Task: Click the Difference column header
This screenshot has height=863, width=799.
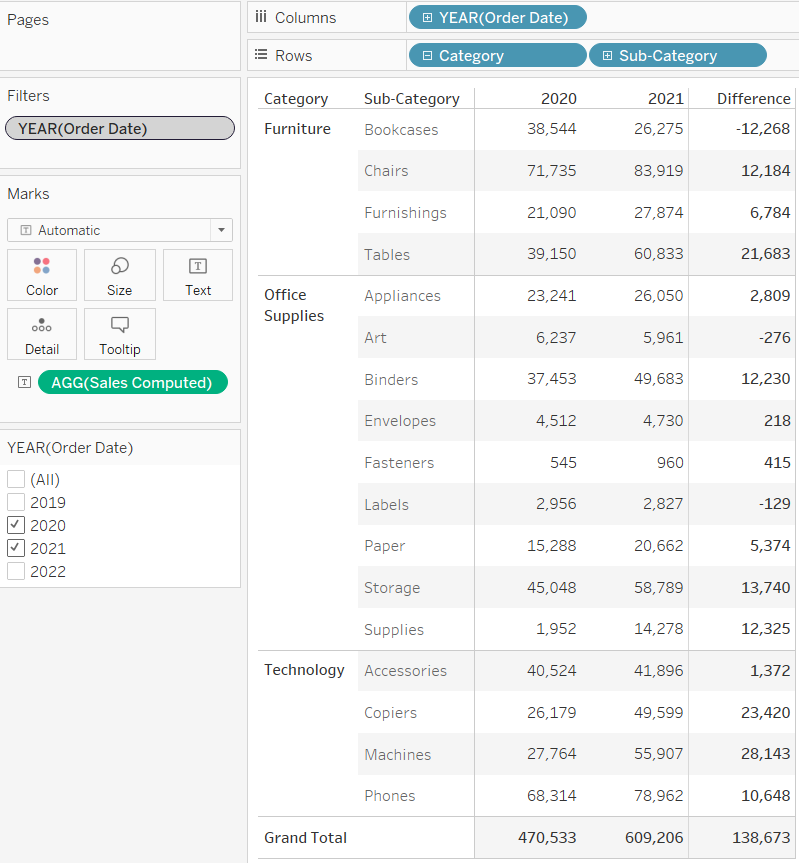Action: [x=753, y=98]
